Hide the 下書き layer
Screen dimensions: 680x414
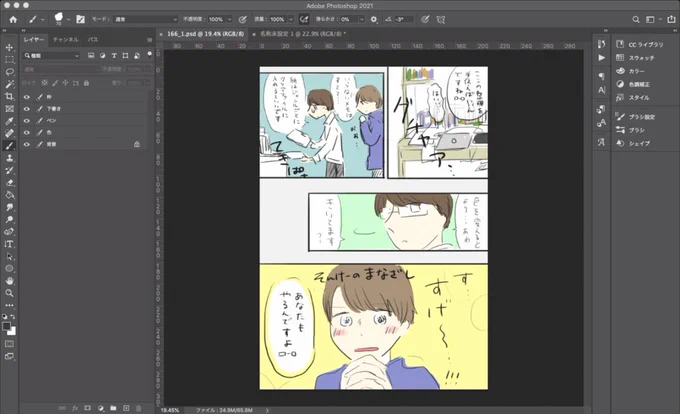27,109
